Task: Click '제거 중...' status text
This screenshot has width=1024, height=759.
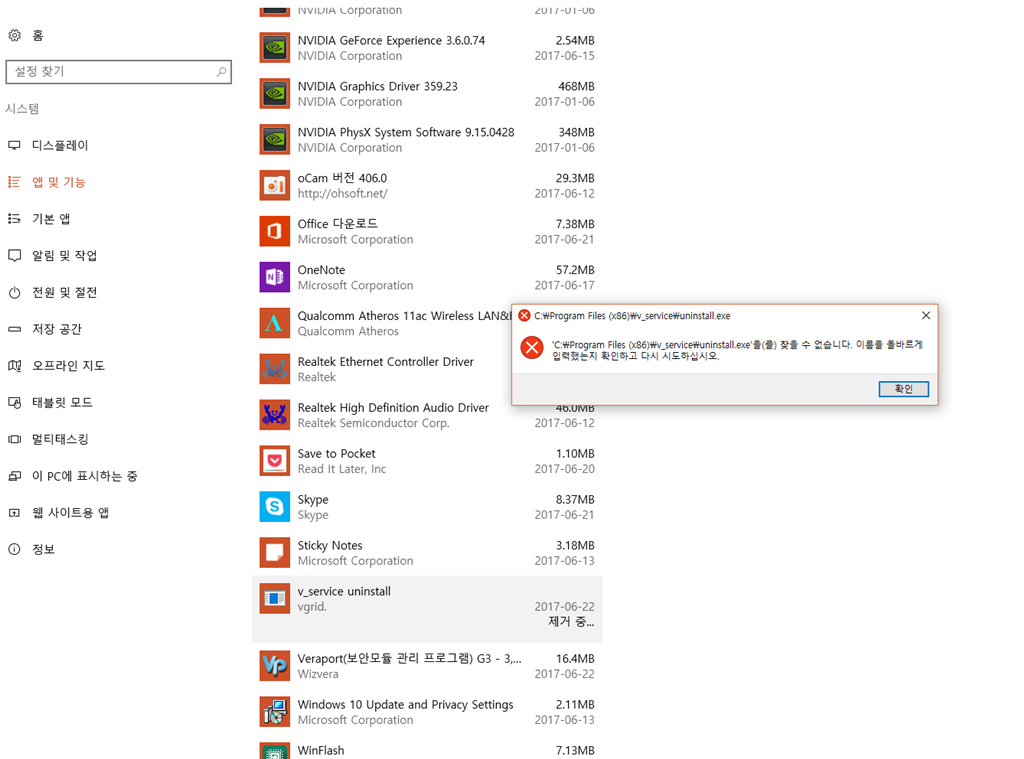Action: (x=571, y=622)
